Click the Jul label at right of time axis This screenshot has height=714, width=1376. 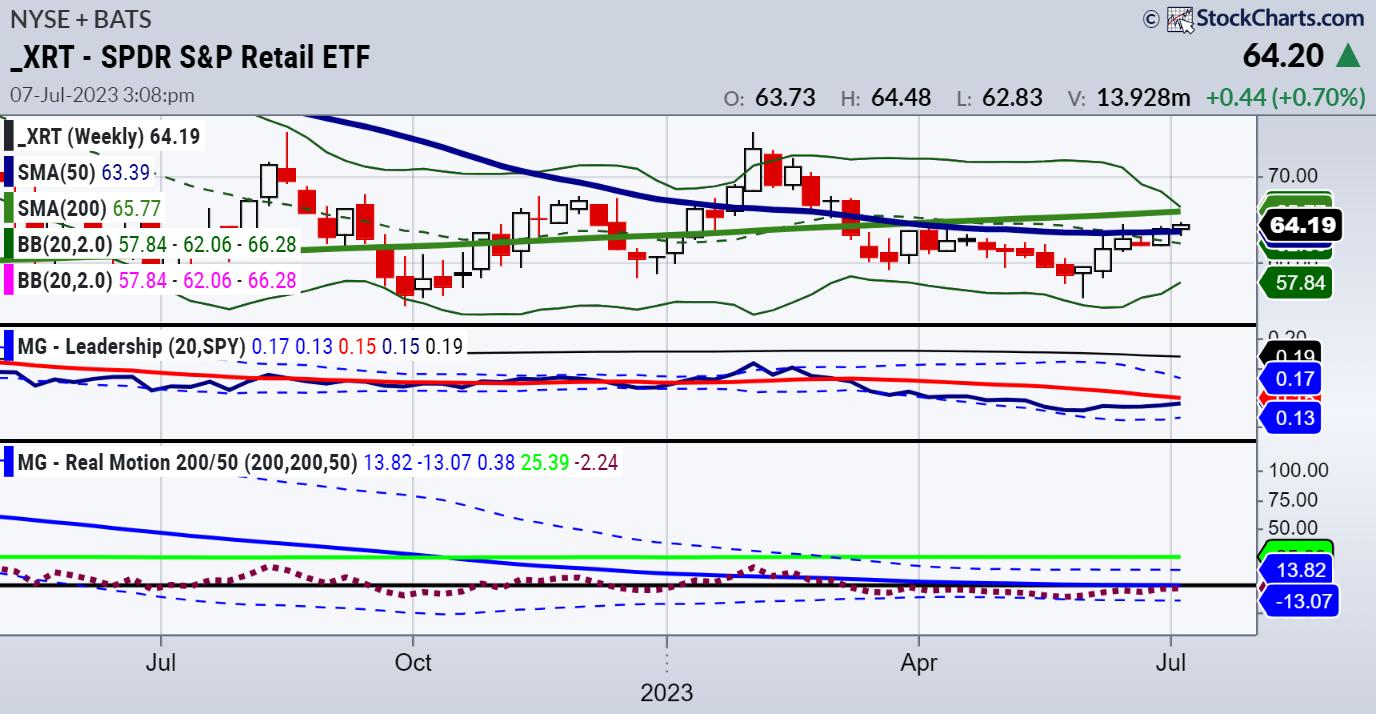[x=1170, y=661]
